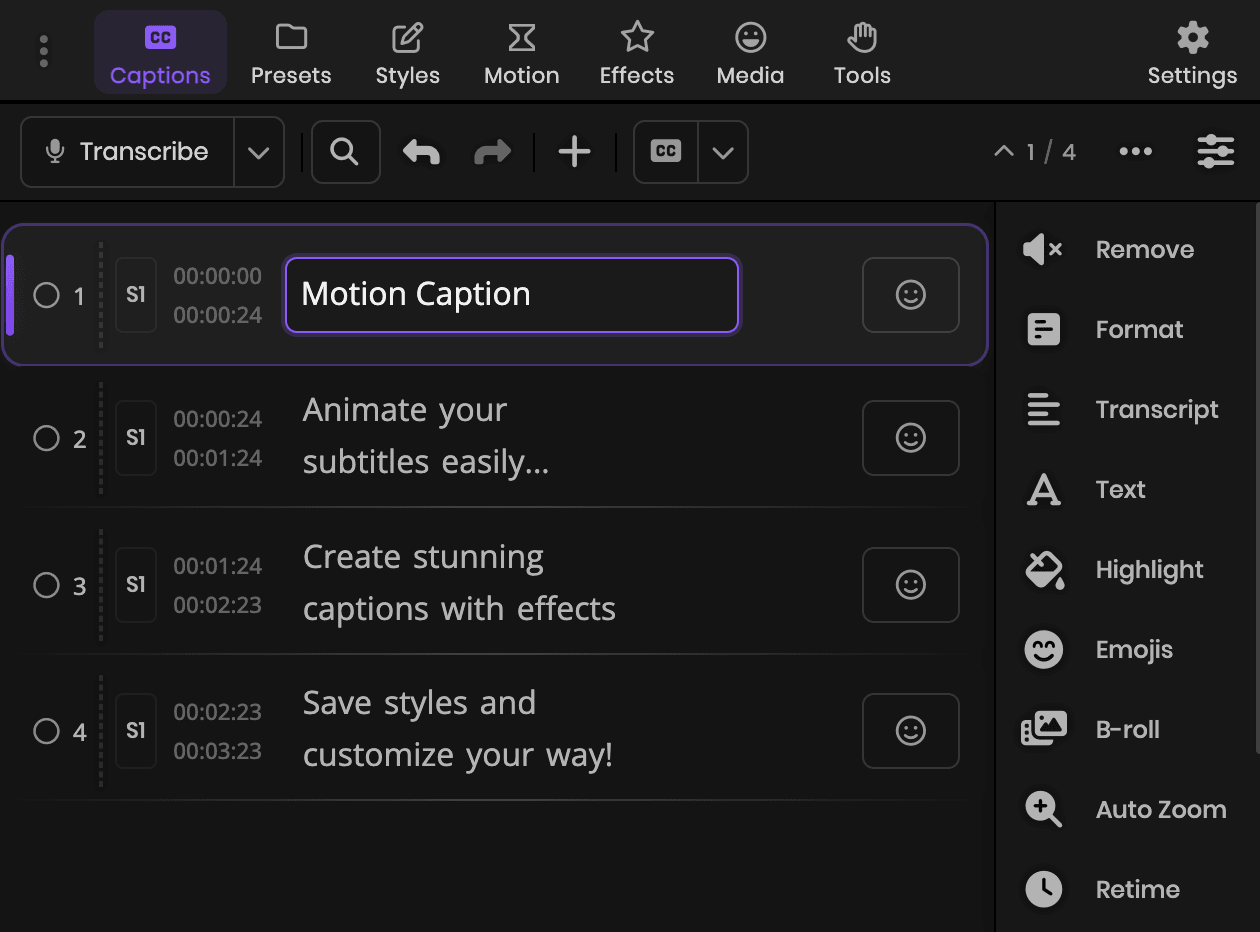The image size is (1260, 932).
Task: Redo the last action
Action: [x=492, y=152]
